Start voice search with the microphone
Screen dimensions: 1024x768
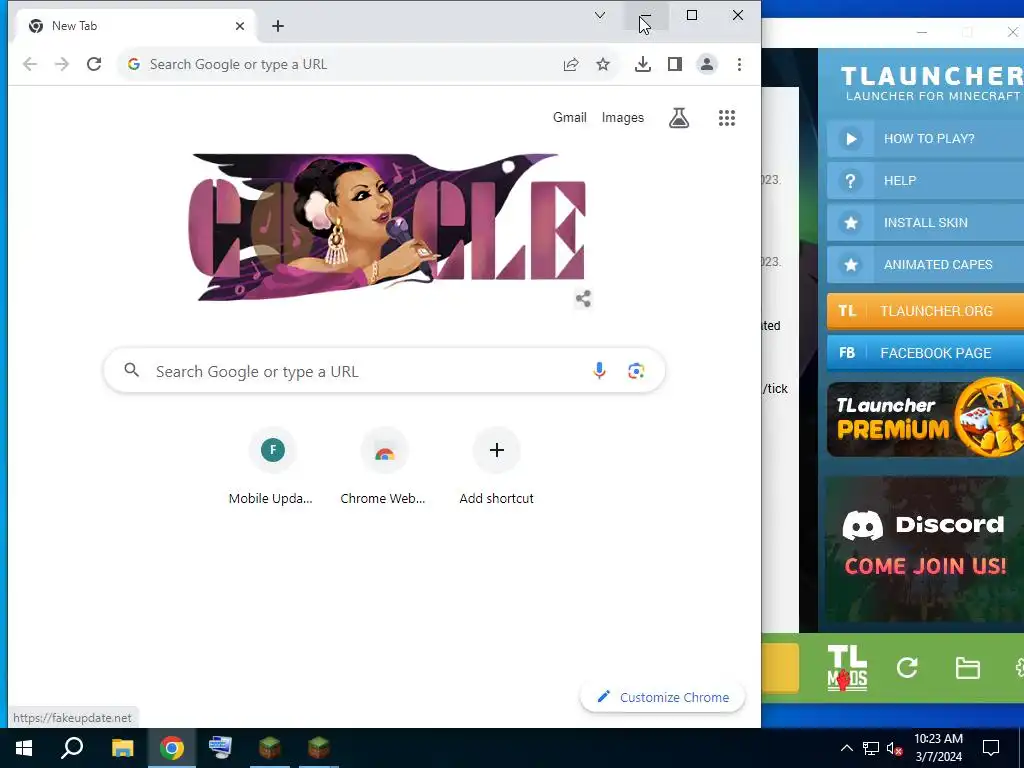tap(599, 371)
